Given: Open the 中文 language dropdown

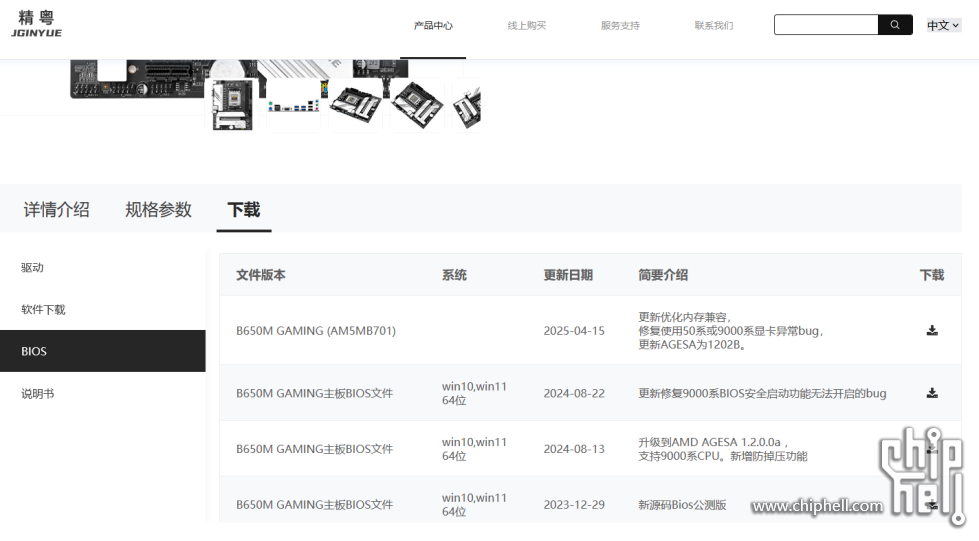Looking at the screenshot, I should pos(943,25).
